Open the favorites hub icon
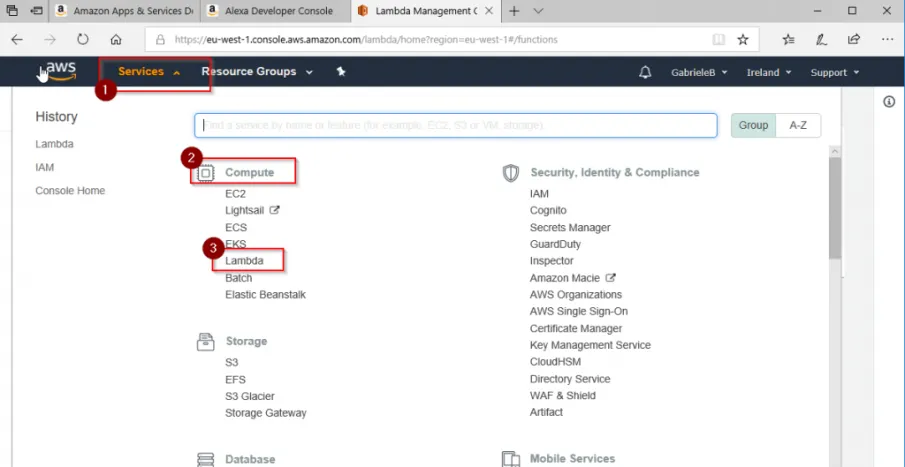905x467 pixels. point(788,39)
